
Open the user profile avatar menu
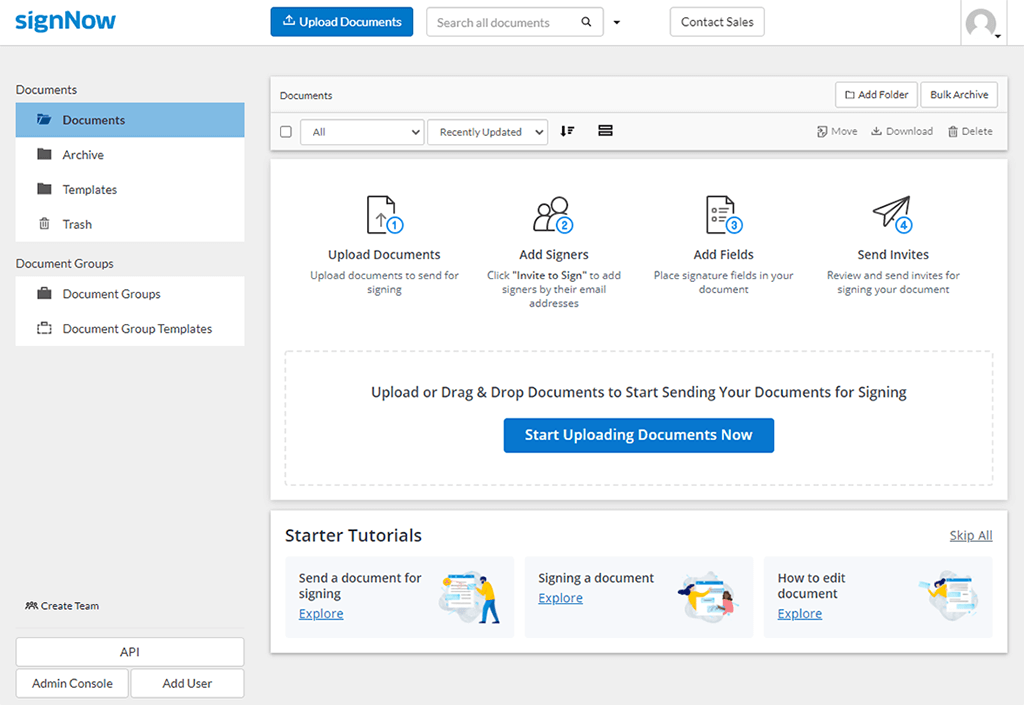click(982, 23)
